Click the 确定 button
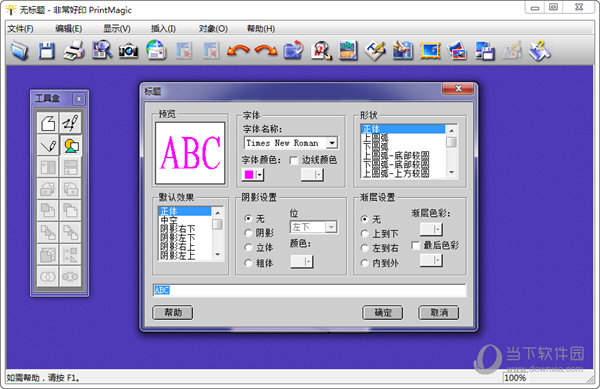The image size is (600, 389). tap(383, 313)
